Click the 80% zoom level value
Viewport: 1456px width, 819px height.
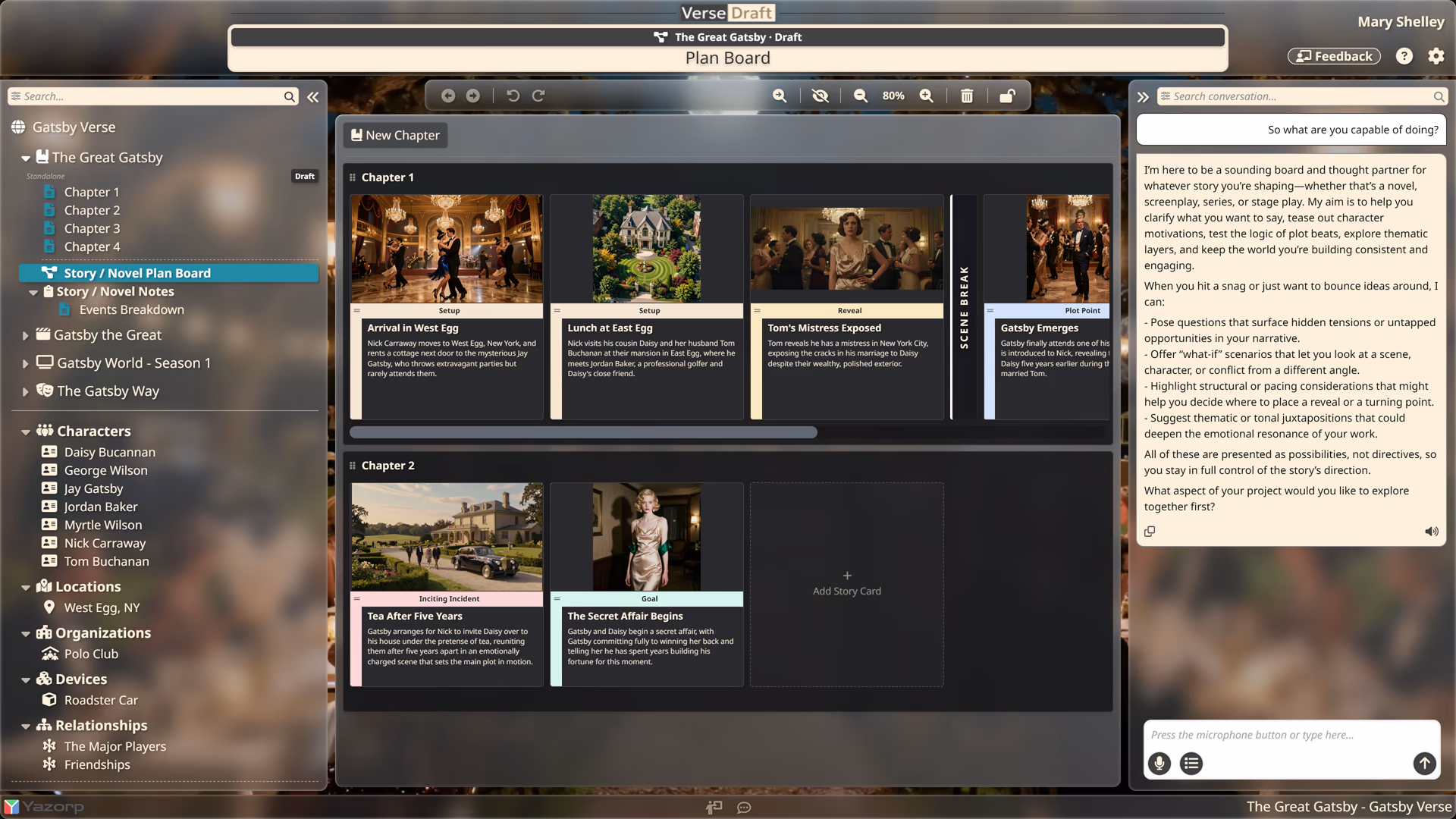coord(893,96)
